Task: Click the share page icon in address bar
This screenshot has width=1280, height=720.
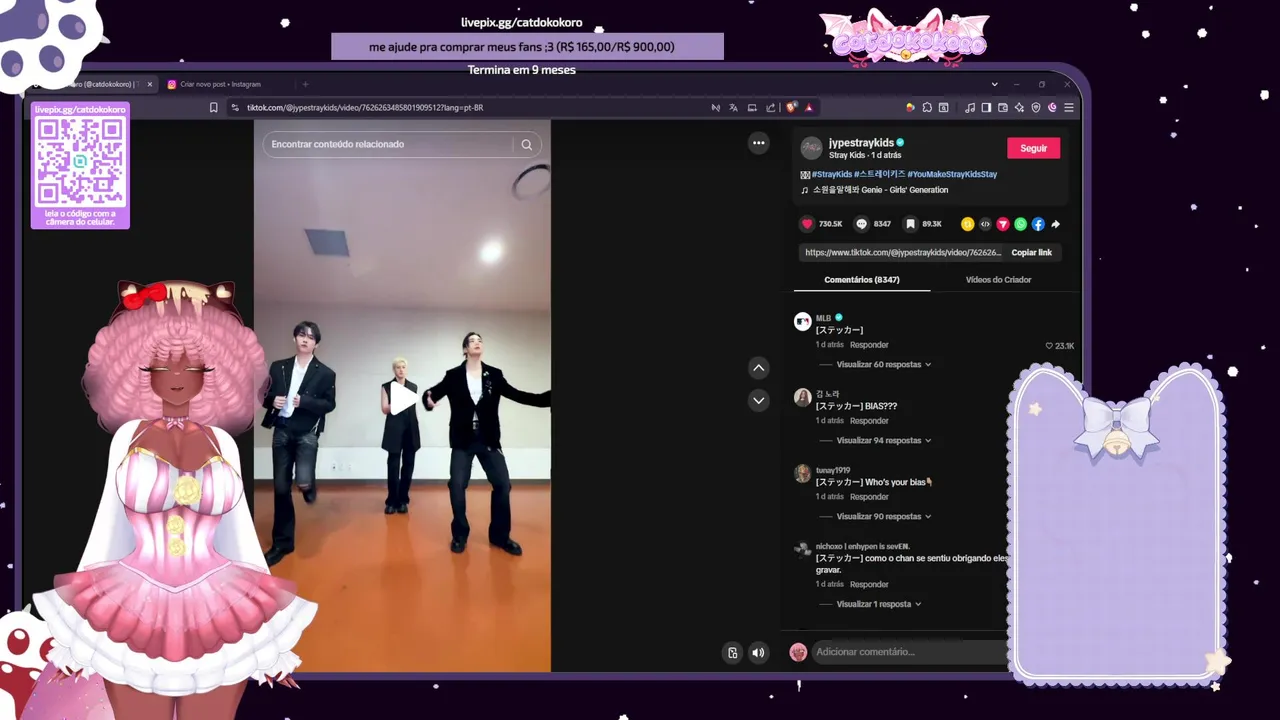Action: (771, 107)
